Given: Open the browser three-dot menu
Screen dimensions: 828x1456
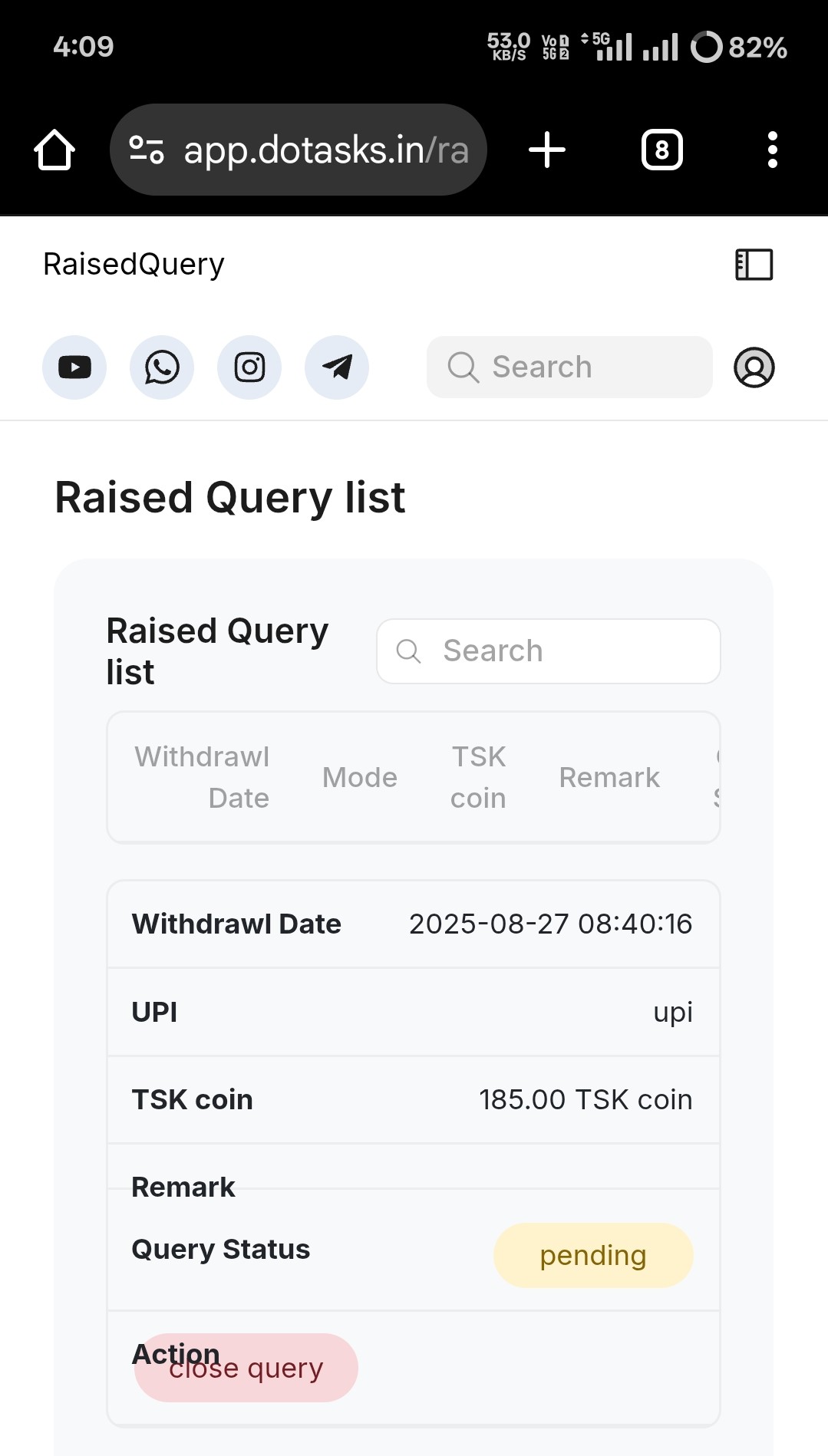Looking at the screenshot, I should [773, 150].
